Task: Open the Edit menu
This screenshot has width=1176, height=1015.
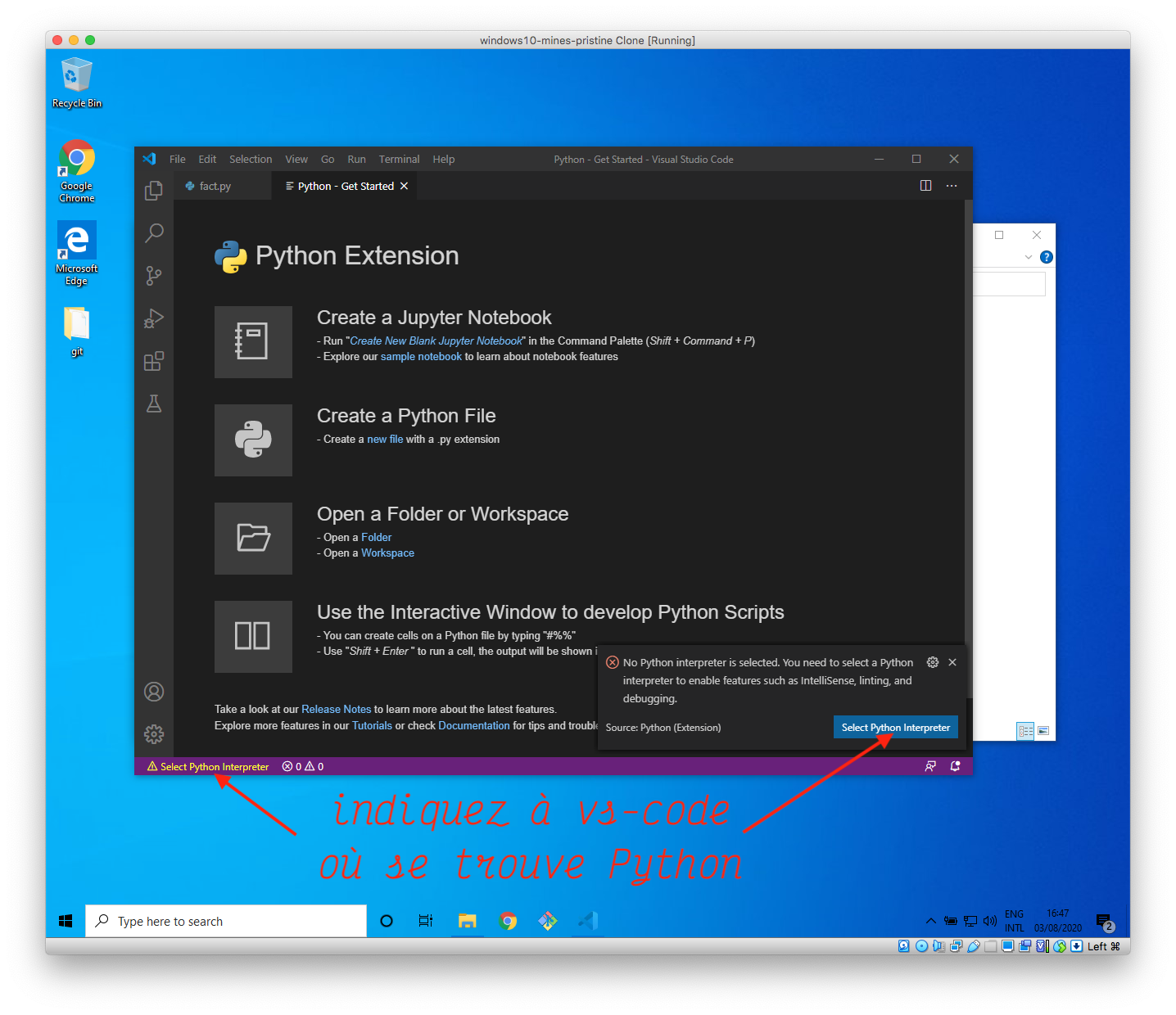Action: (x=207, y=160)
